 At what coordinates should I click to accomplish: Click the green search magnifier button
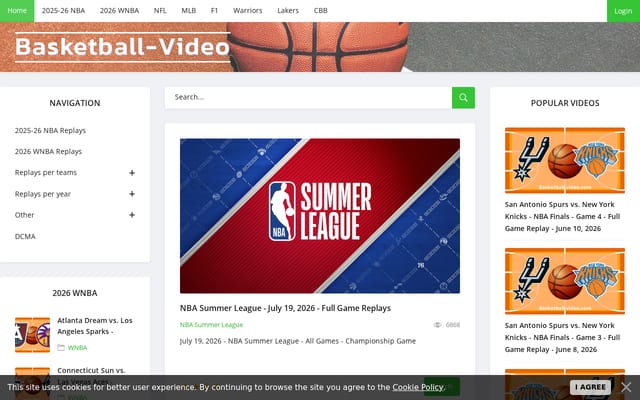point(463,98)
